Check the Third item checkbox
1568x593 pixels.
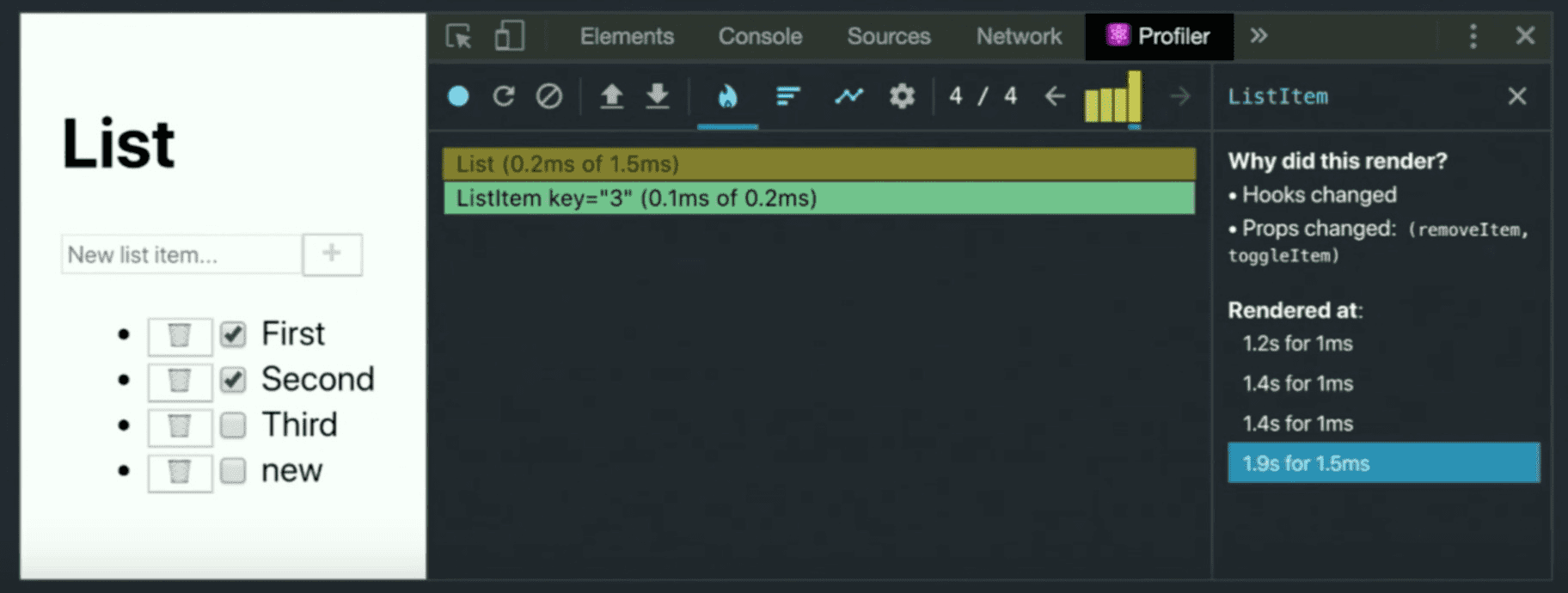(233, 425)
